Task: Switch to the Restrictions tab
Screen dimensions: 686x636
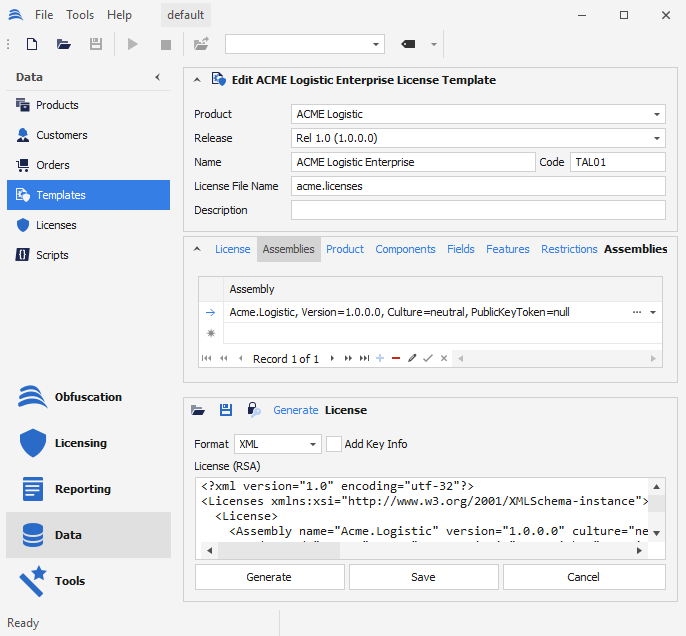Action: pos(569,249)
